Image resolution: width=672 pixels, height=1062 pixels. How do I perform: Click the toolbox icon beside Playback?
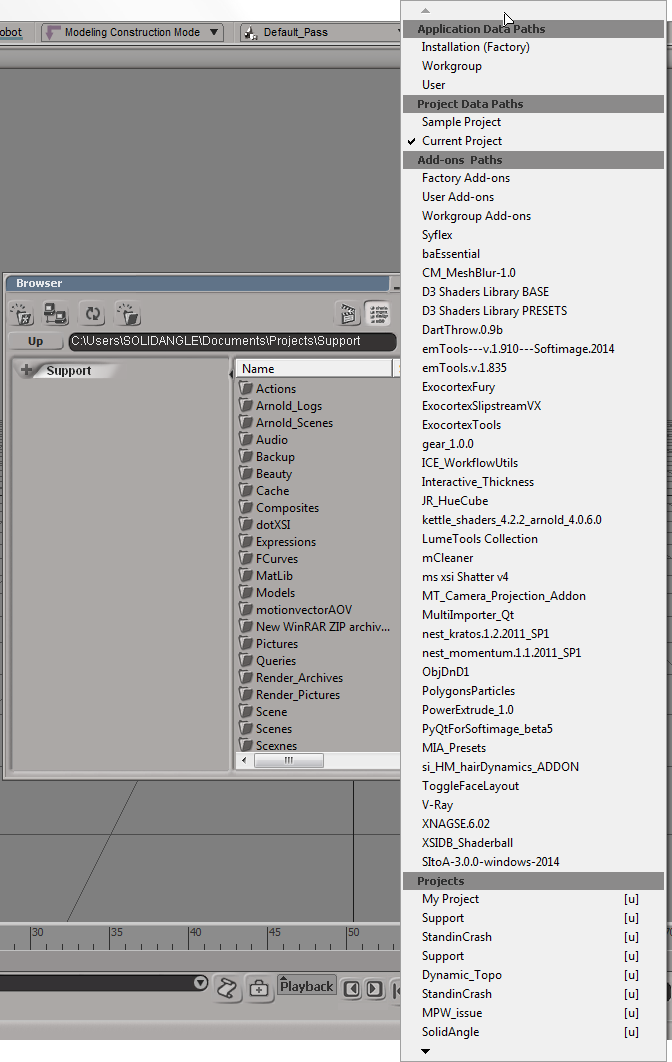point(259,988)
